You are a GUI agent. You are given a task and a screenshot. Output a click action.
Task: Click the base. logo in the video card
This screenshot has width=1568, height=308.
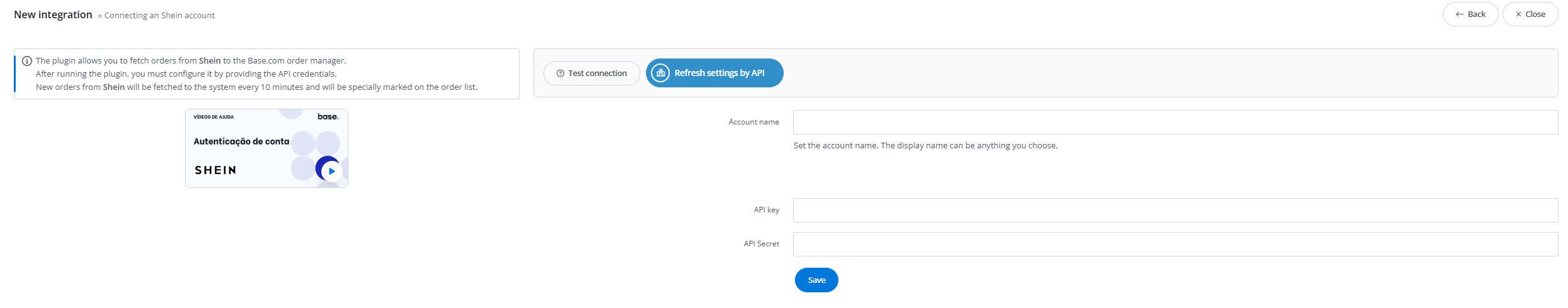click(328, 117)
